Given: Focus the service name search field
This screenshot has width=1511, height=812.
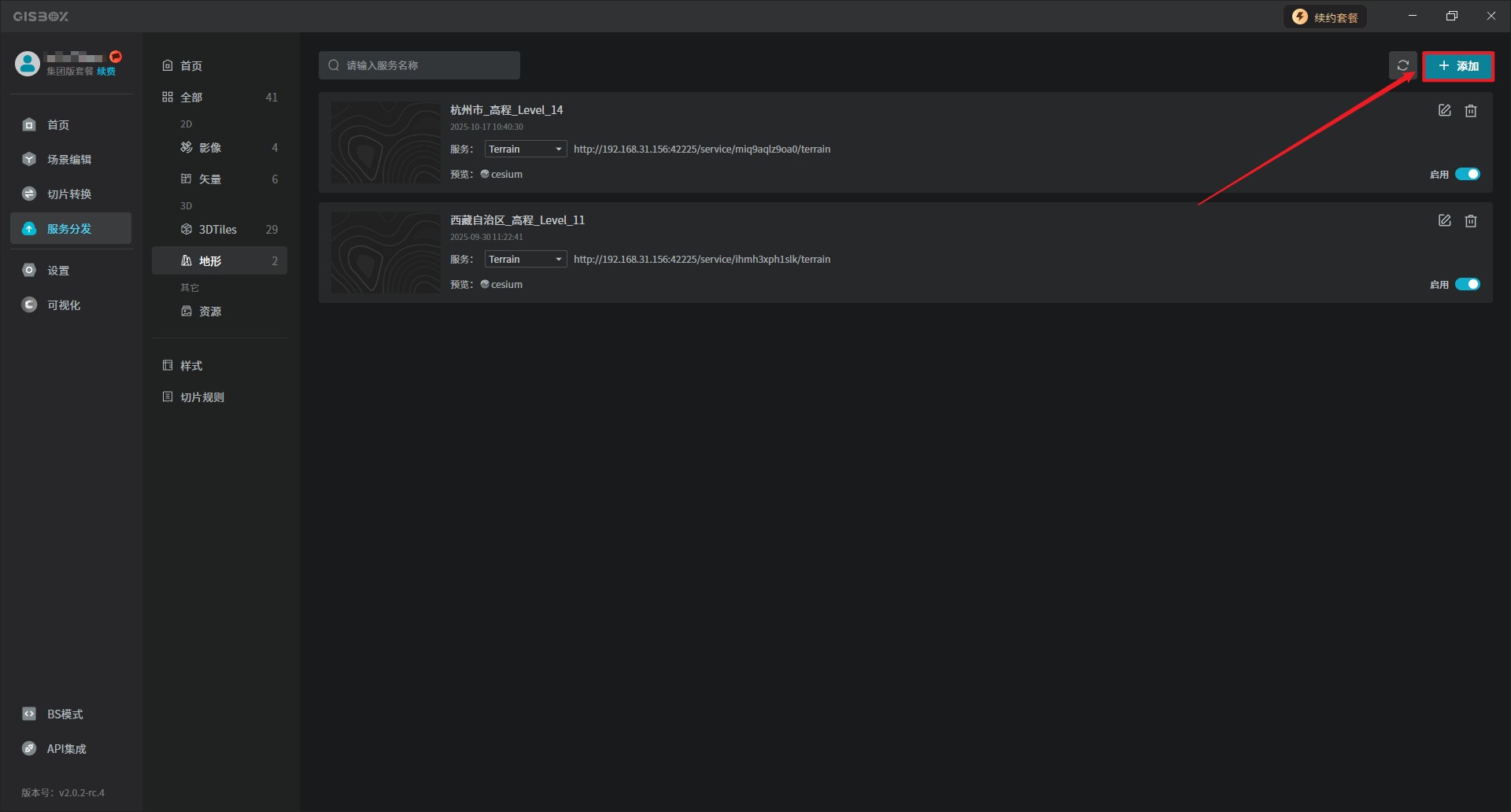Looking at the screenshot, I should [425, 65].
